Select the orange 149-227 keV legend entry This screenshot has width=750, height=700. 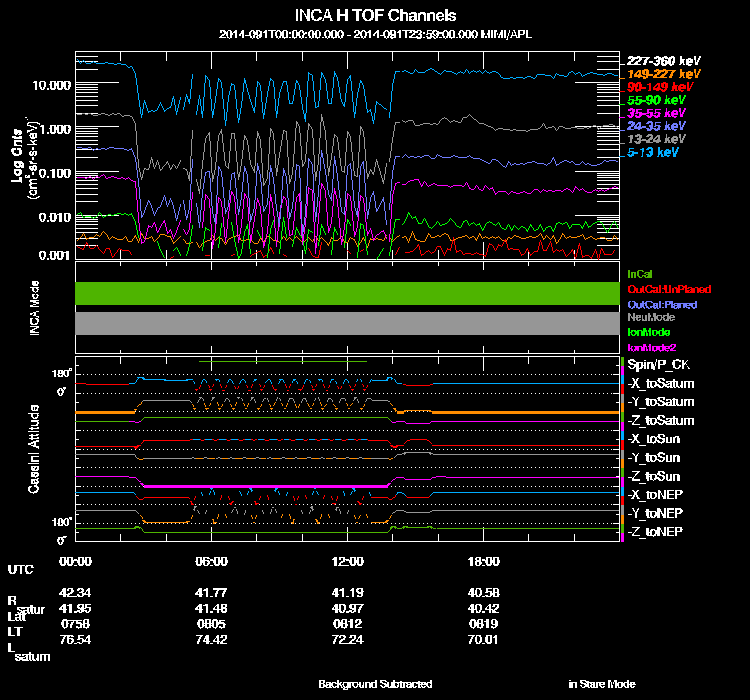(660, 74)
